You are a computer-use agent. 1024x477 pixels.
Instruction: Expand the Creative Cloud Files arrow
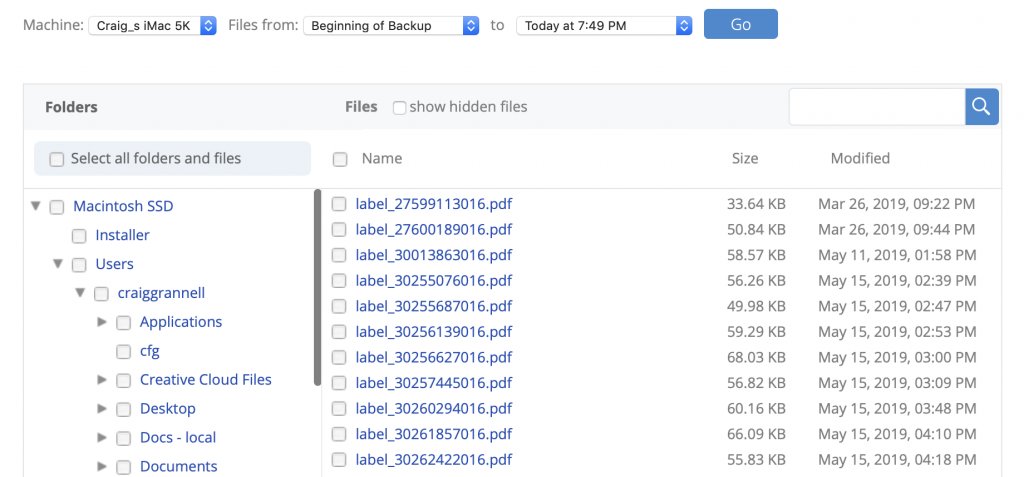pyautogui.click(x=102, y=379)
